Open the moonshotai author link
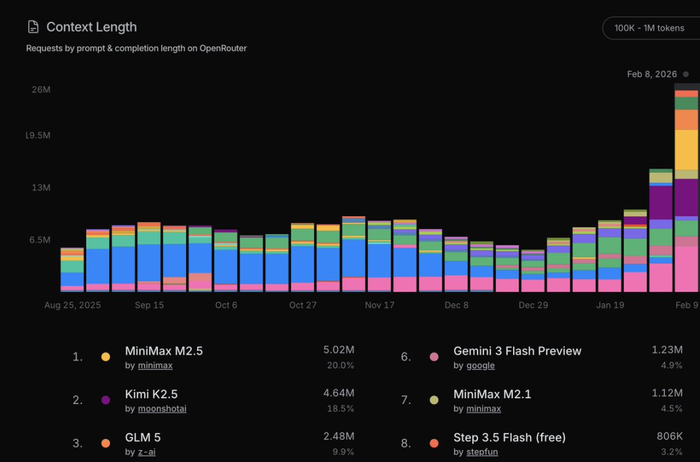 pyautogui.click(x=162, y=409)
